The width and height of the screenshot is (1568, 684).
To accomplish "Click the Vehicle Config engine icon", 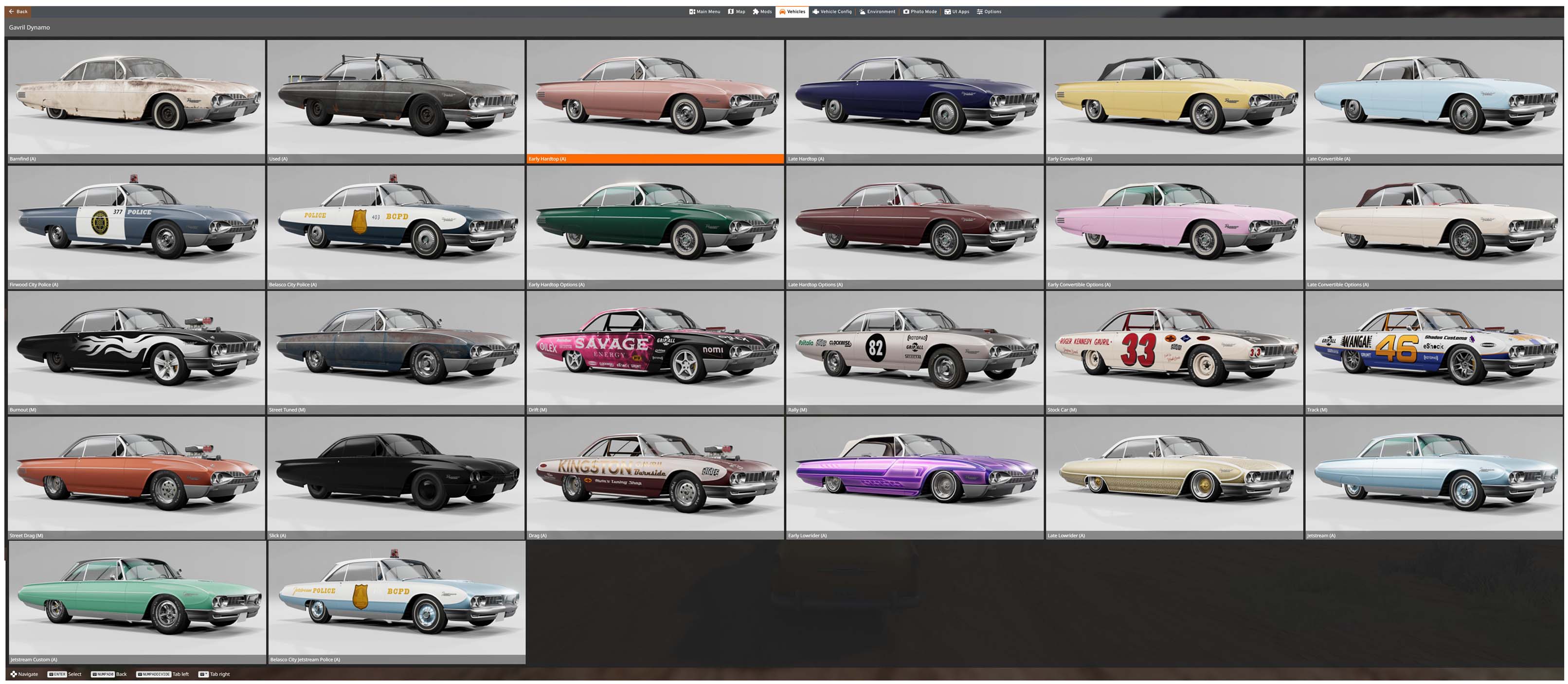I will 816,12.
